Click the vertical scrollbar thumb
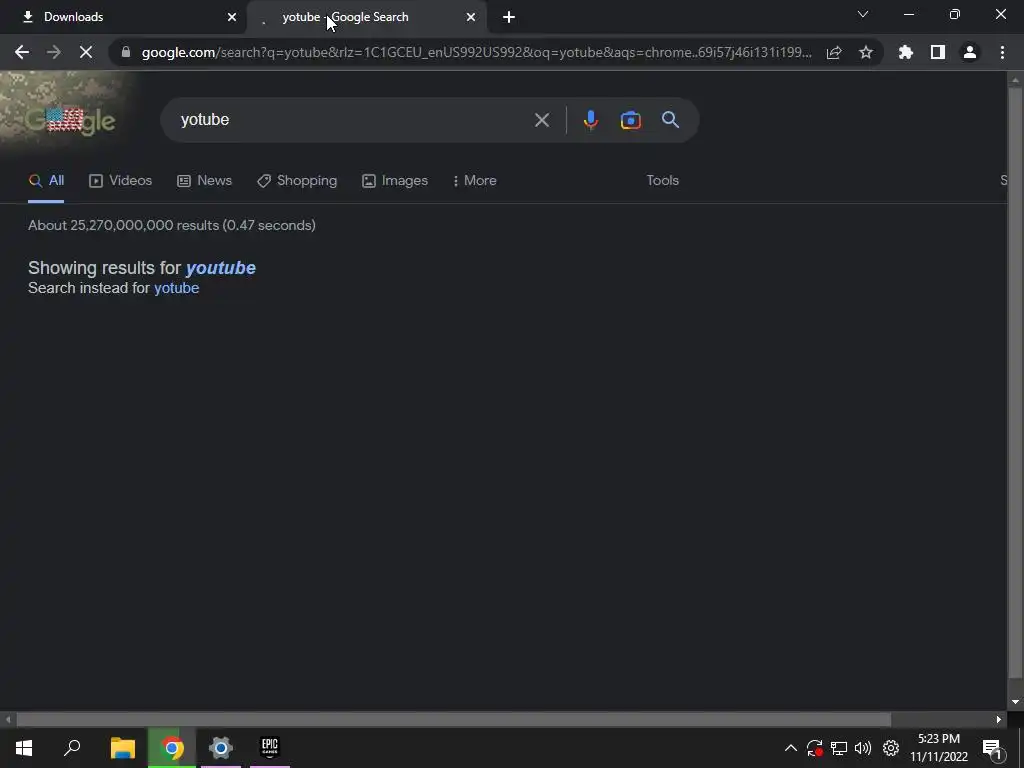1024x768 pixels. coord(1015,382)
